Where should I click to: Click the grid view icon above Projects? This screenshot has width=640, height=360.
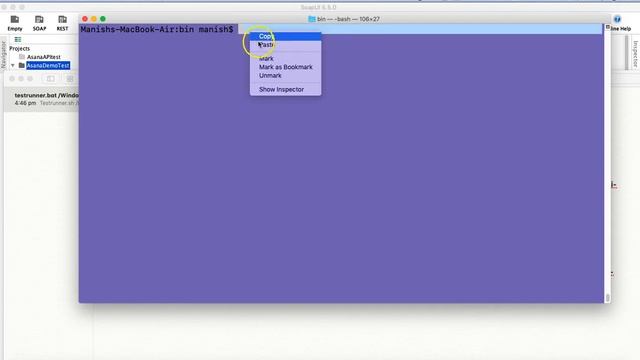tap(18, 40)
